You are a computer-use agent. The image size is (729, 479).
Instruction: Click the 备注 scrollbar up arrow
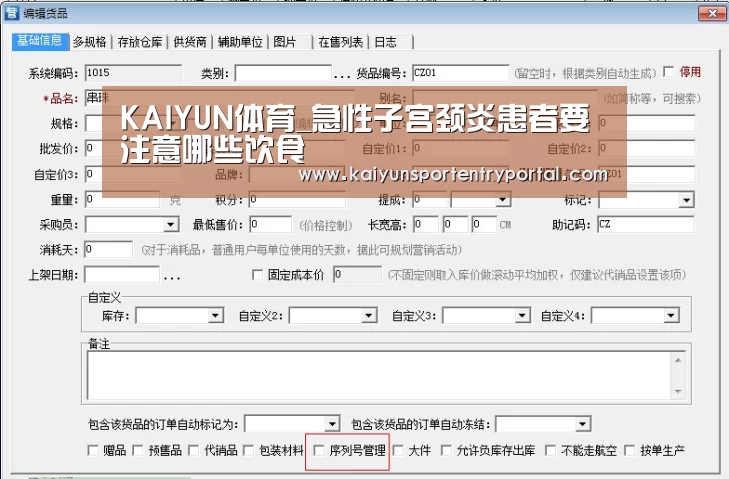tap(678, 360)
